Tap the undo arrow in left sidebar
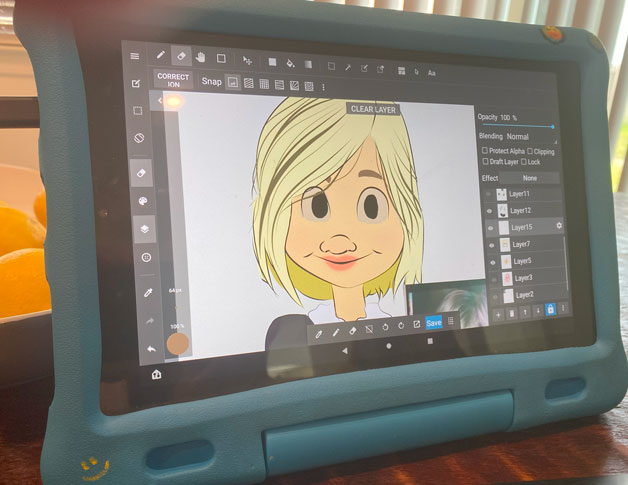 151,349
